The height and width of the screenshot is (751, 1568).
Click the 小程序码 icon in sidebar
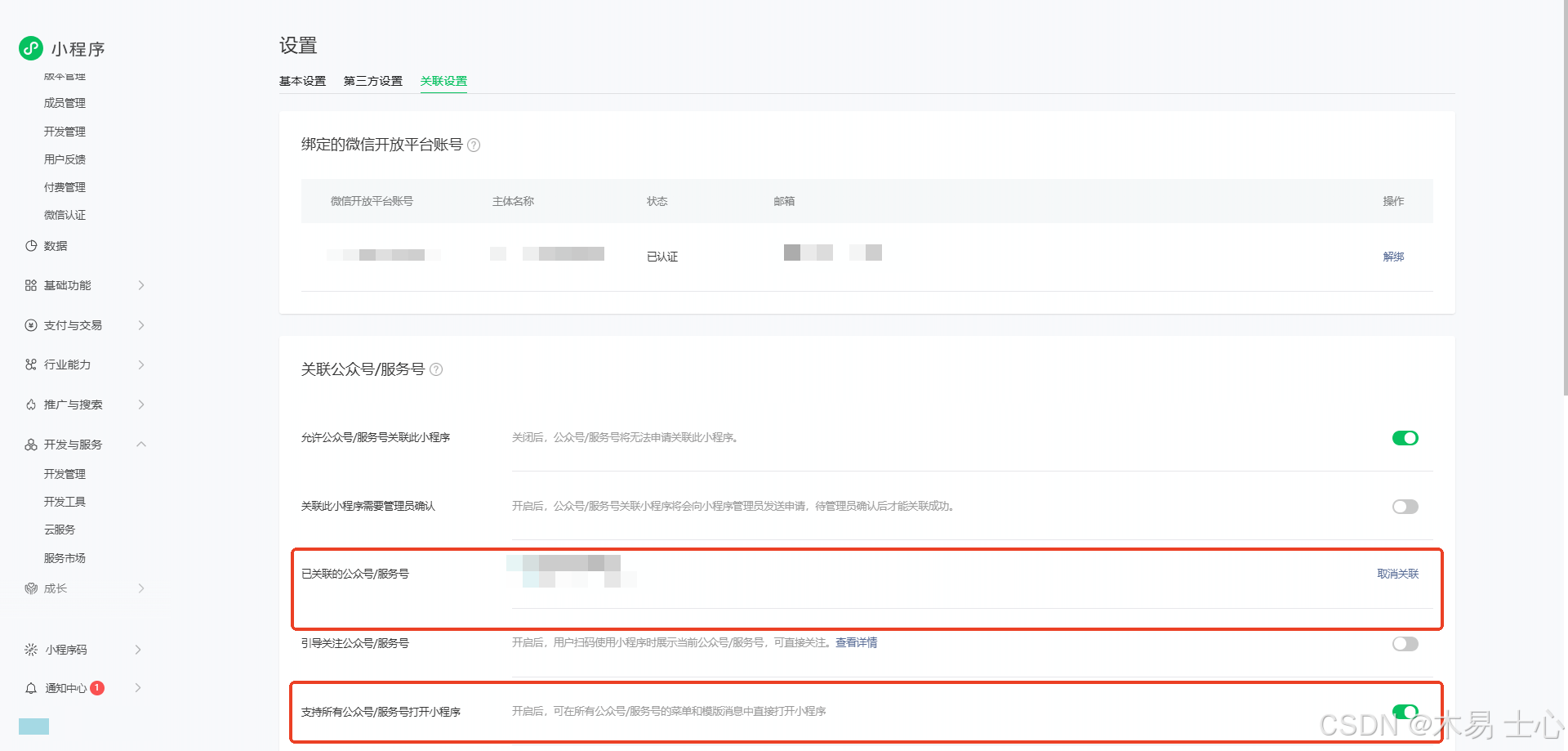[30, 650]
